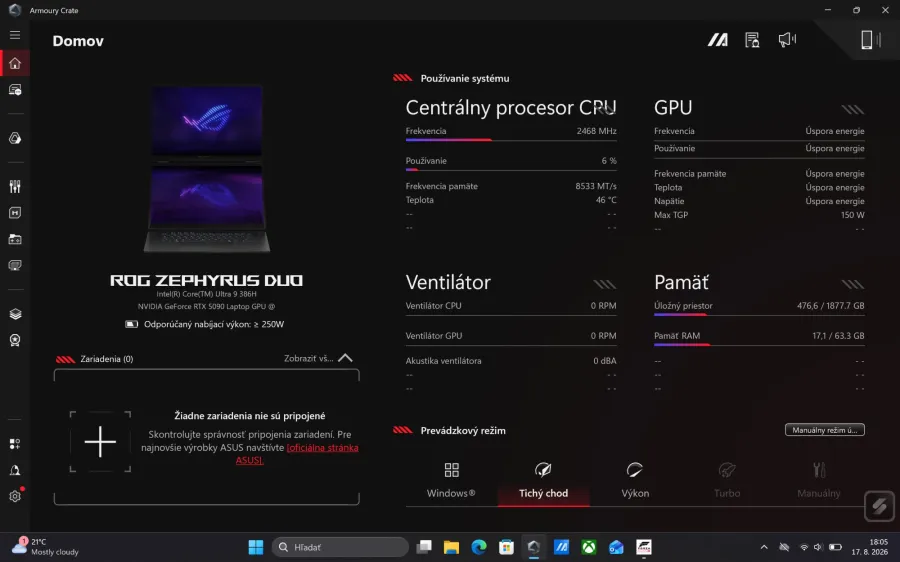
Task: Open the Windows Start button
Action: click(x=255, y=547)
